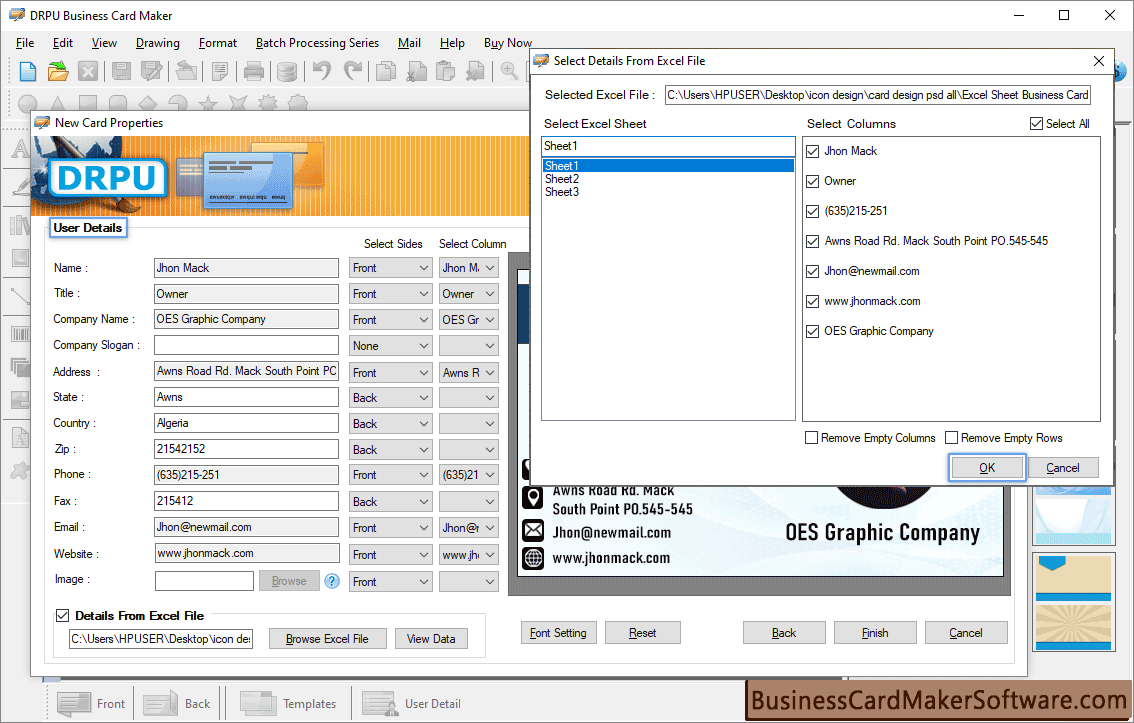The image size is (1134, 723).
Task: Open the Name row Select Sides dropdown
Action: pos(391,268)
